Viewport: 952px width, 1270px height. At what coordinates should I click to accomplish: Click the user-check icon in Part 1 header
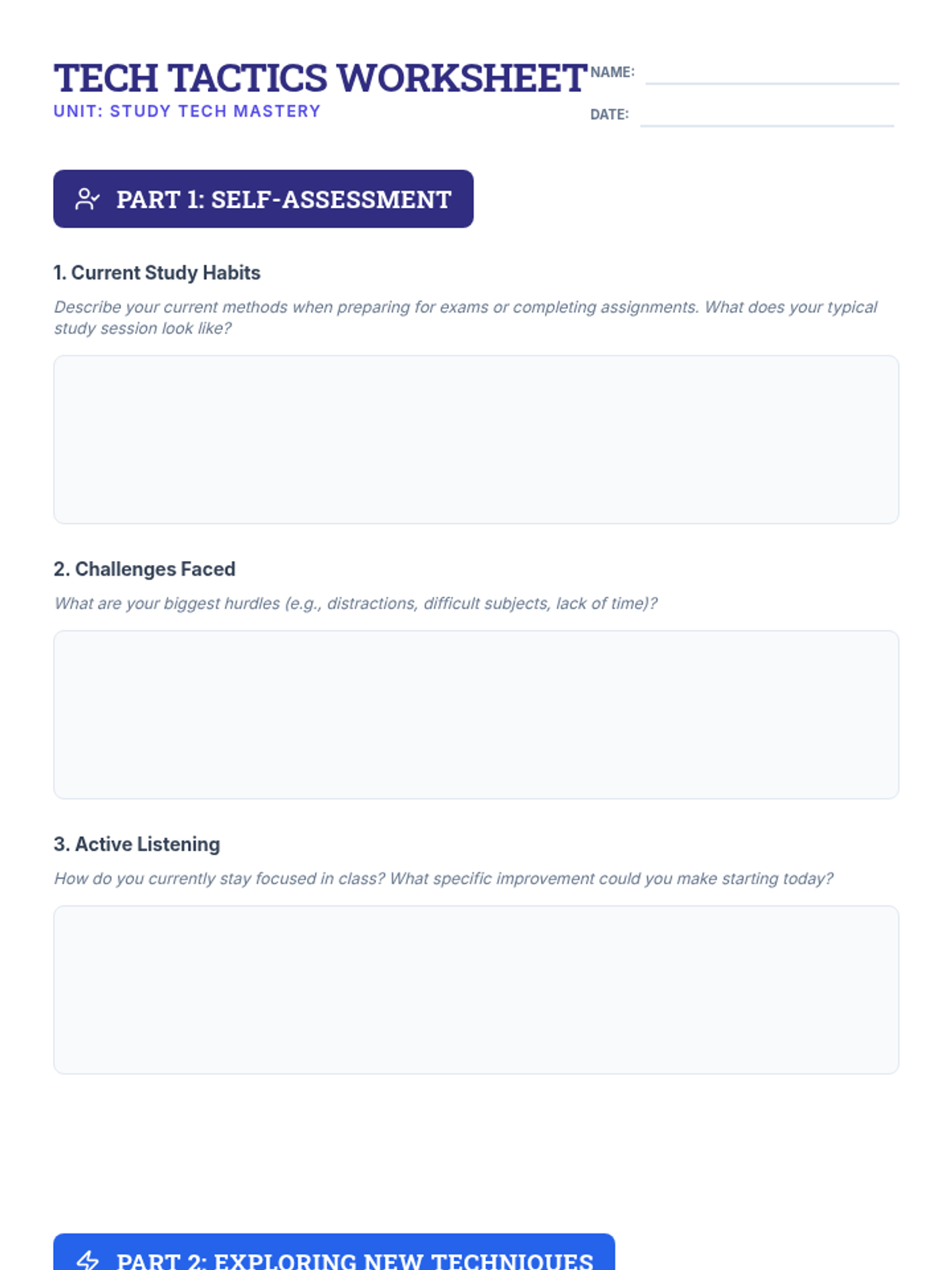click(87, 199)
